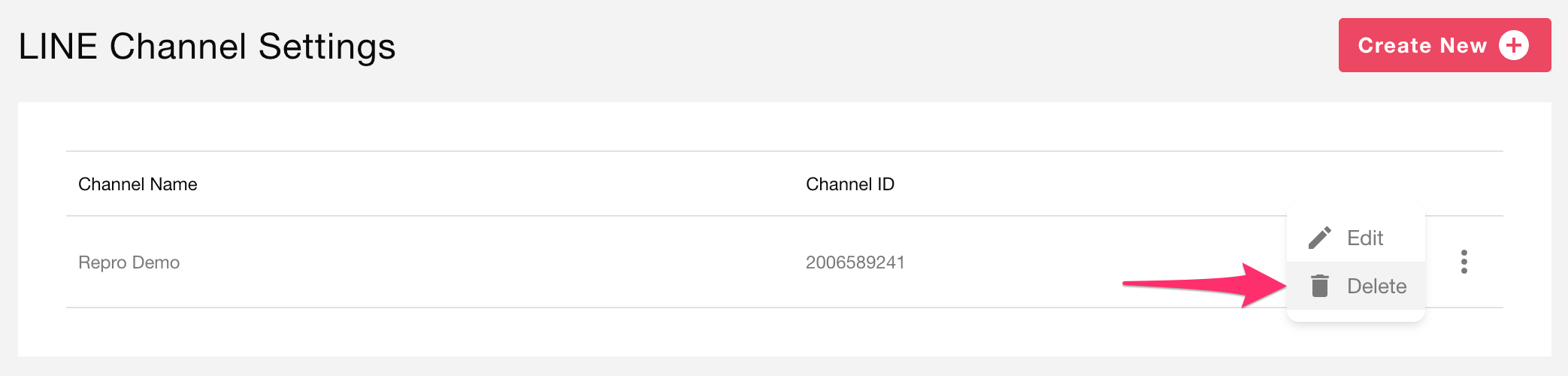Click the Channel Name column header
This screenshot has width=1568, height=376.
[x=138, y=184]
